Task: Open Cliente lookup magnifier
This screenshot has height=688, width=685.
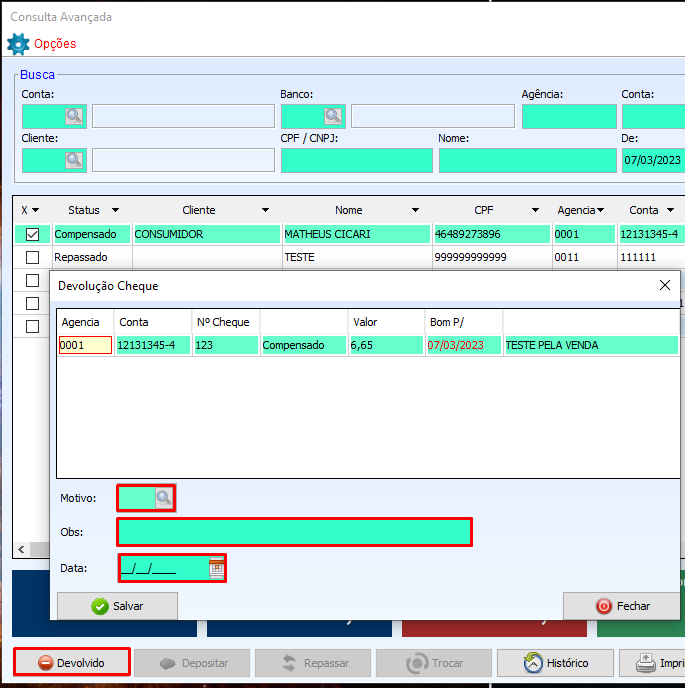Action: tap(74, 160)
